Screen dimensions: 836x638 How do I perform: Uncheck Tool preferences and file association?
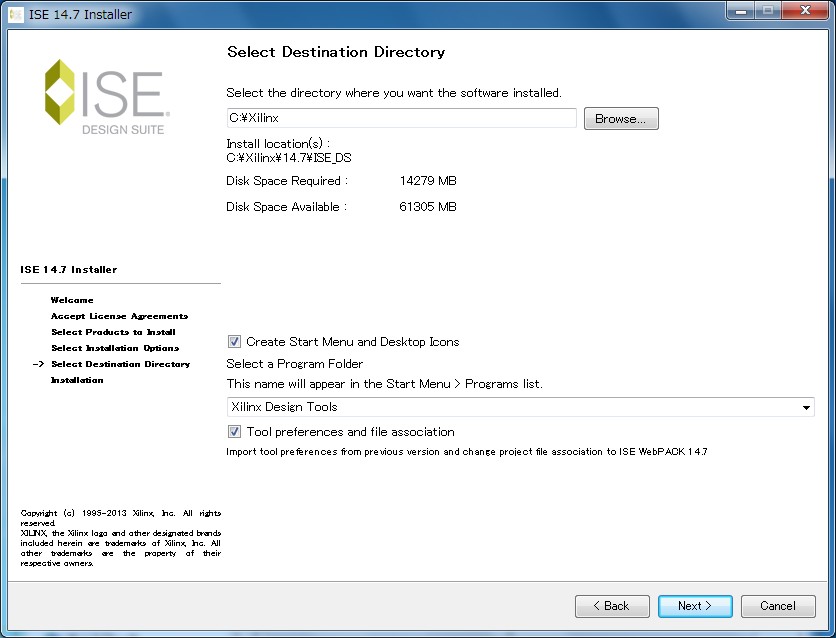coord(234,431)
